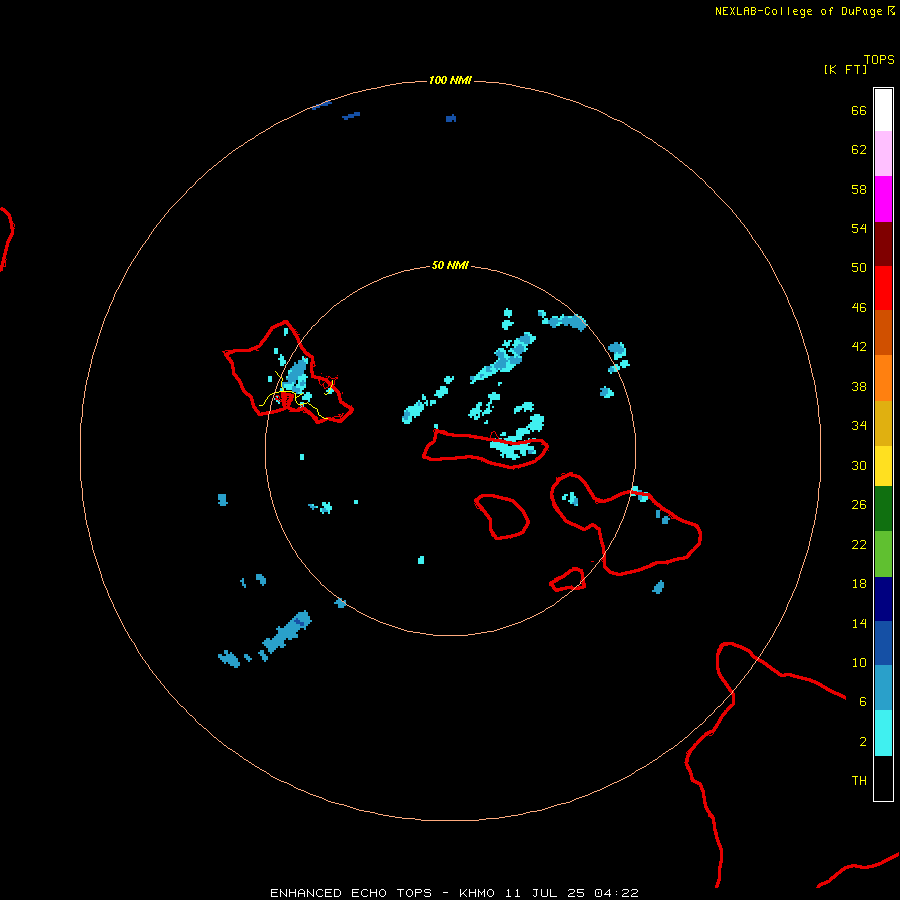Click the large echo band southwest of Oahu
This screenshot has width=900, height=900.
click(286, 631)
